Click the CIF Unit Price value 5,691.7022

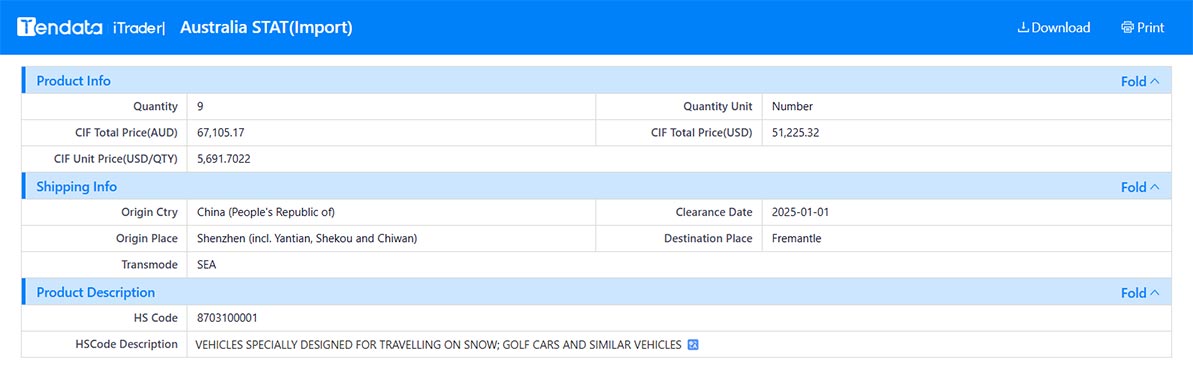click(224, 159)
